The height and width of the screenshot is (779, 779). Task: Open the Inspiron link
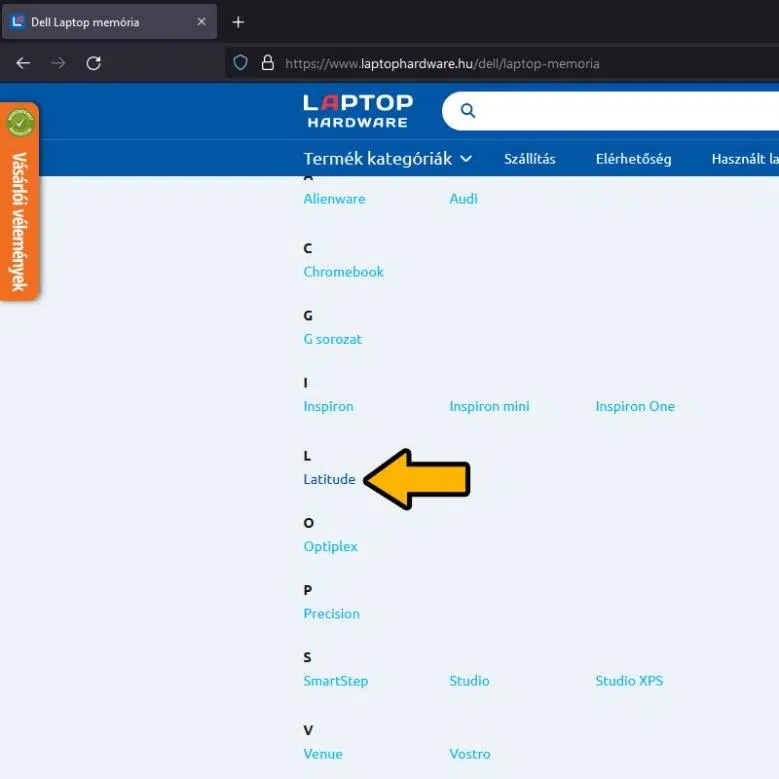point(328,406)
